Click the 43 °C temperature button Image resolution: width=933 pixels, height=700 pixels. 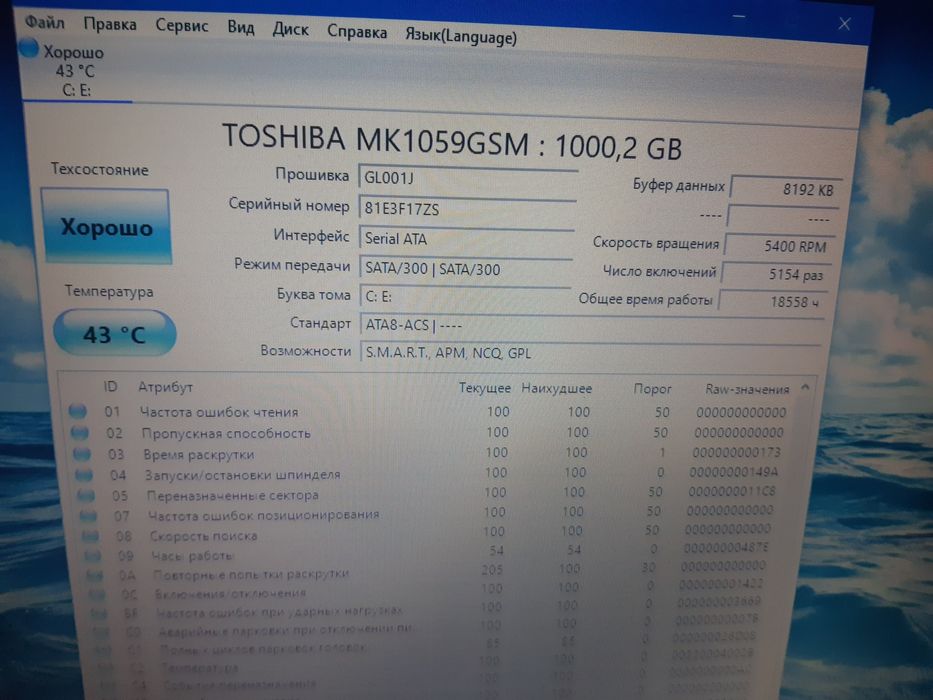tap(114, 334)
